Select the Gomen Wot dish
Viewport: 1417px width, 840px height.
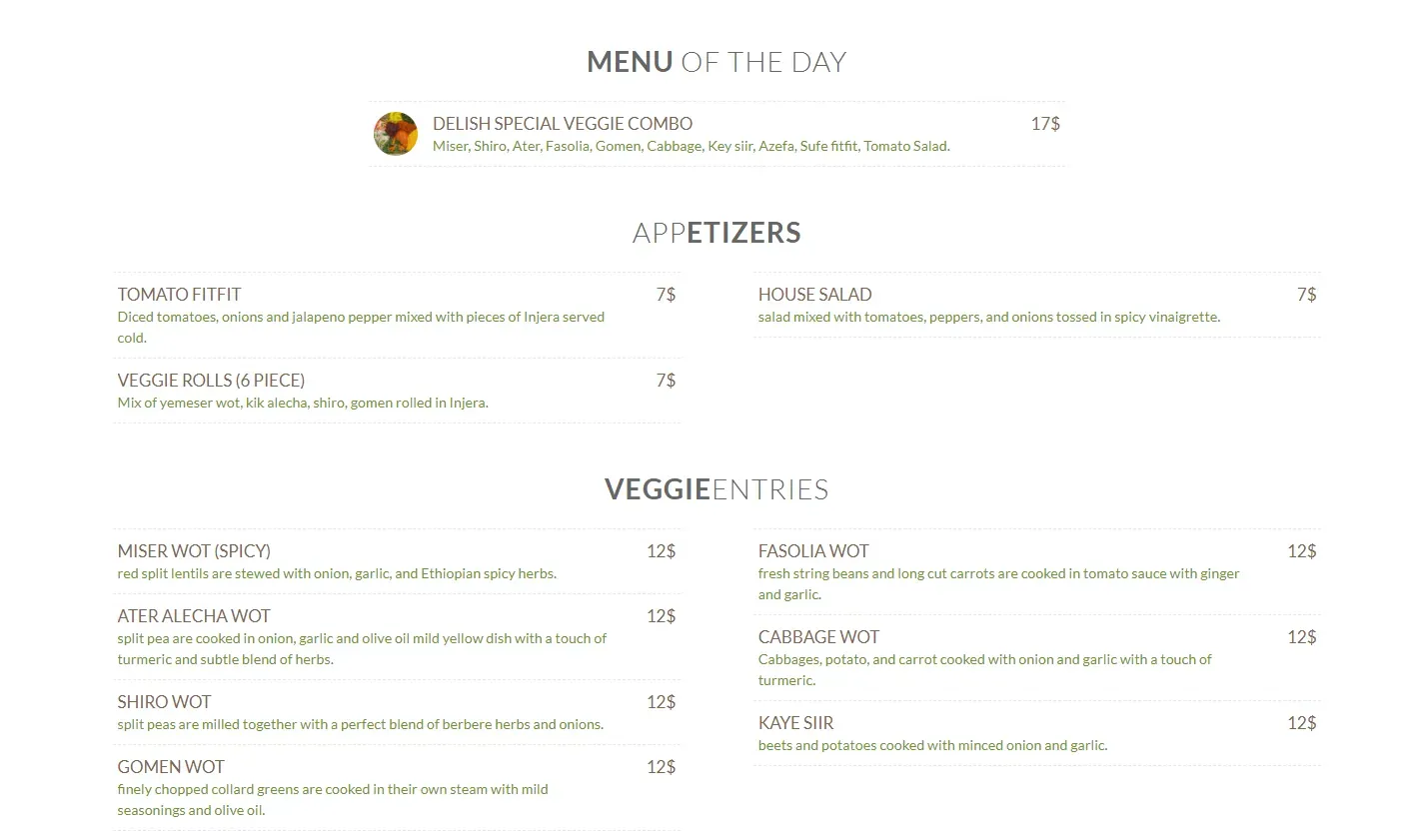tap(171, 767)
